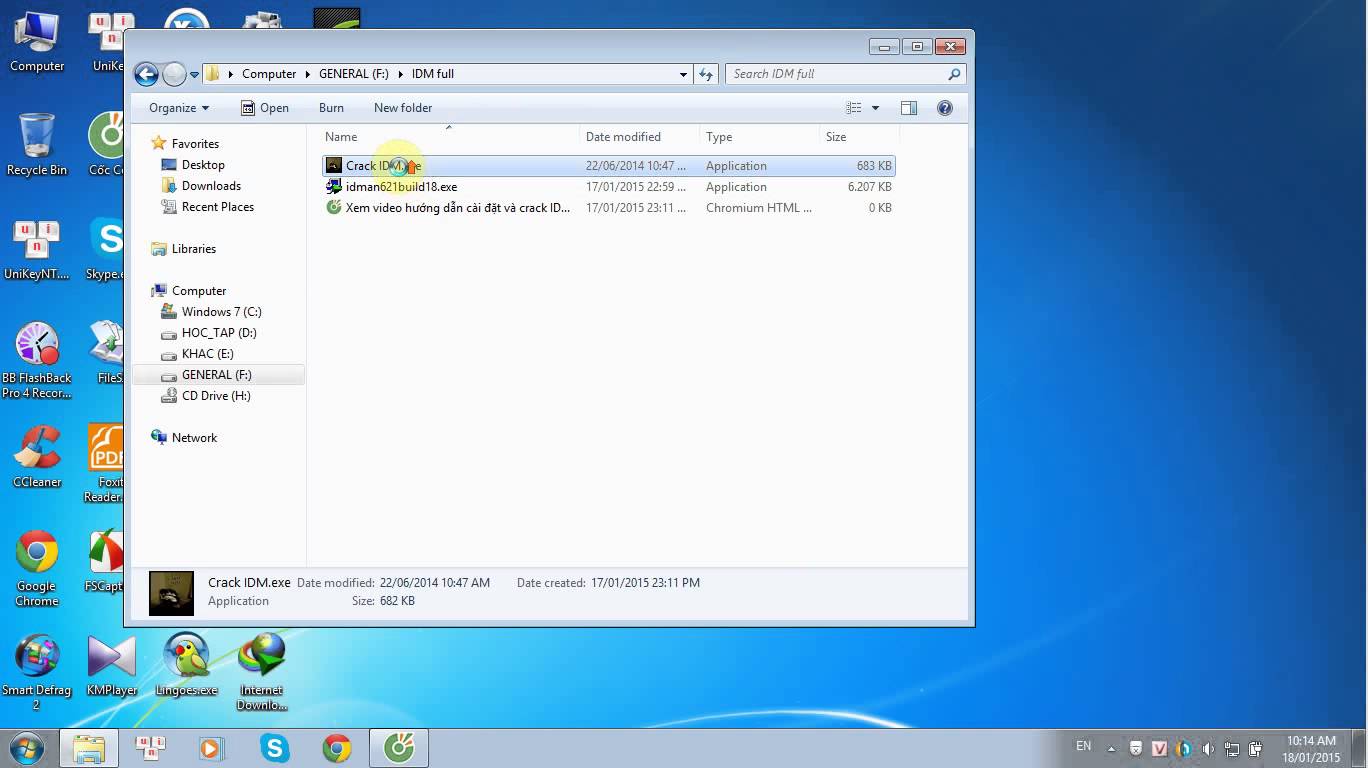The width and height of the screenshot is (1368, 768).
Task: Open Computer desktop icon
Action: pos(37,43)
